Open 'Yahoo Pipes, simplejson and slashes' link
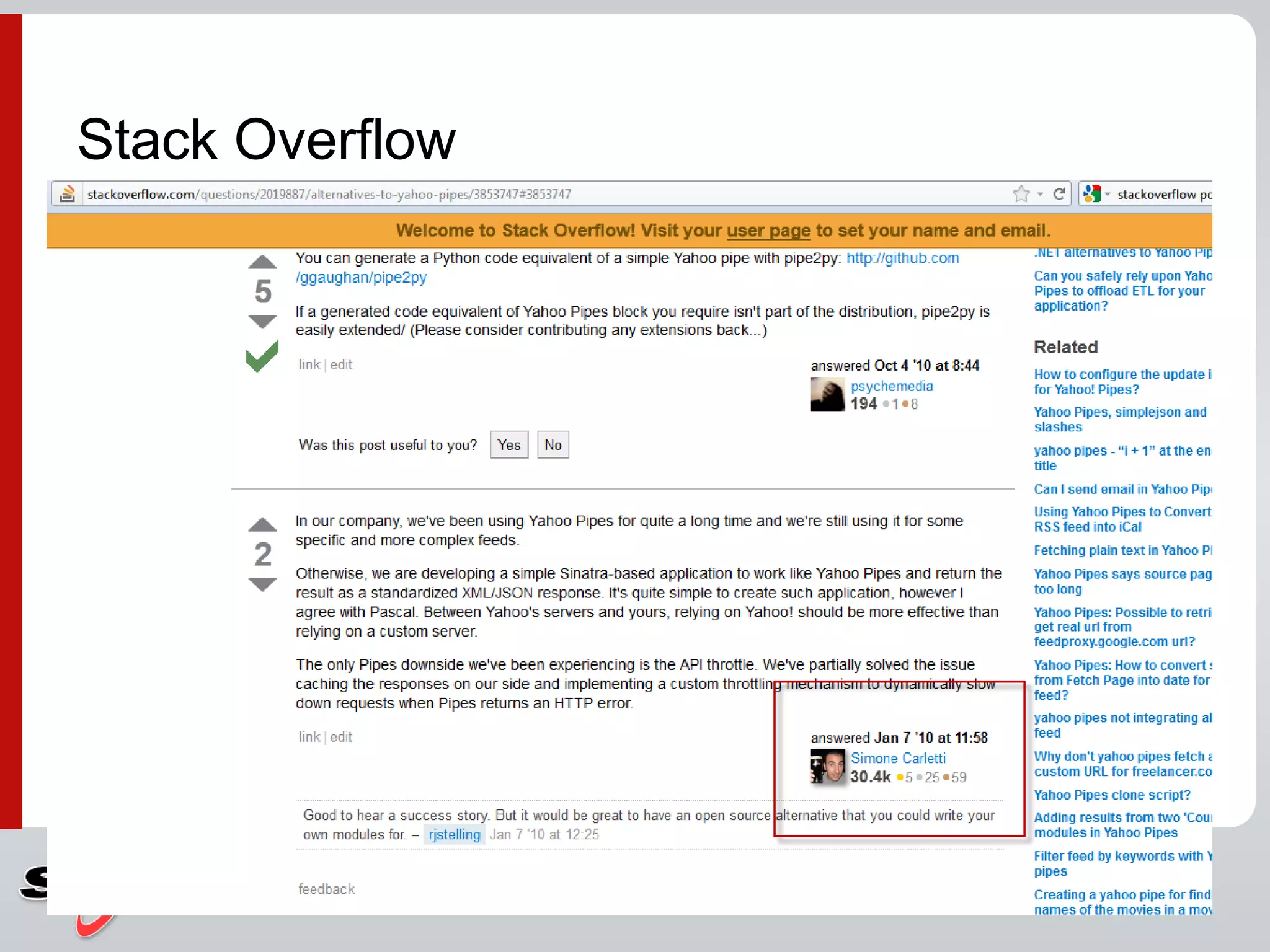 (x=1120, y=420)
